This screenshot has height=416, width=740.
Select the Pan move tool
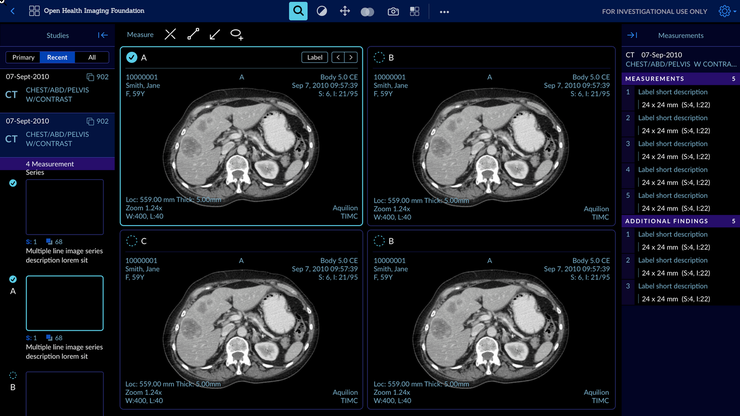click(x=345, y=11)
